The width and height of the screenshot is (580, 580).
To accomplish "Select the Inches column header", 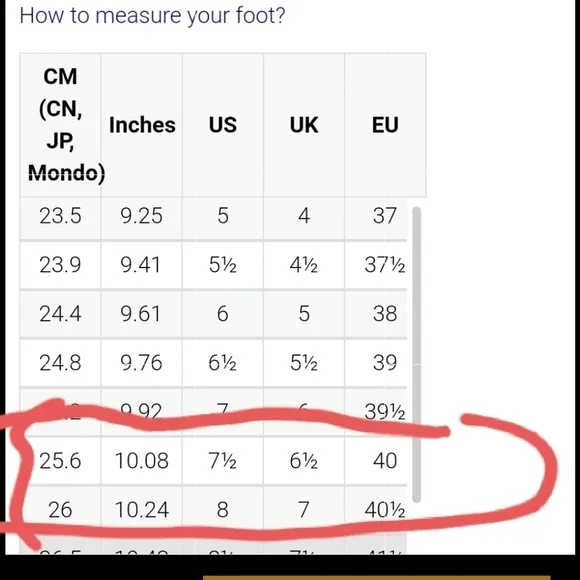I will coord(142,125).
